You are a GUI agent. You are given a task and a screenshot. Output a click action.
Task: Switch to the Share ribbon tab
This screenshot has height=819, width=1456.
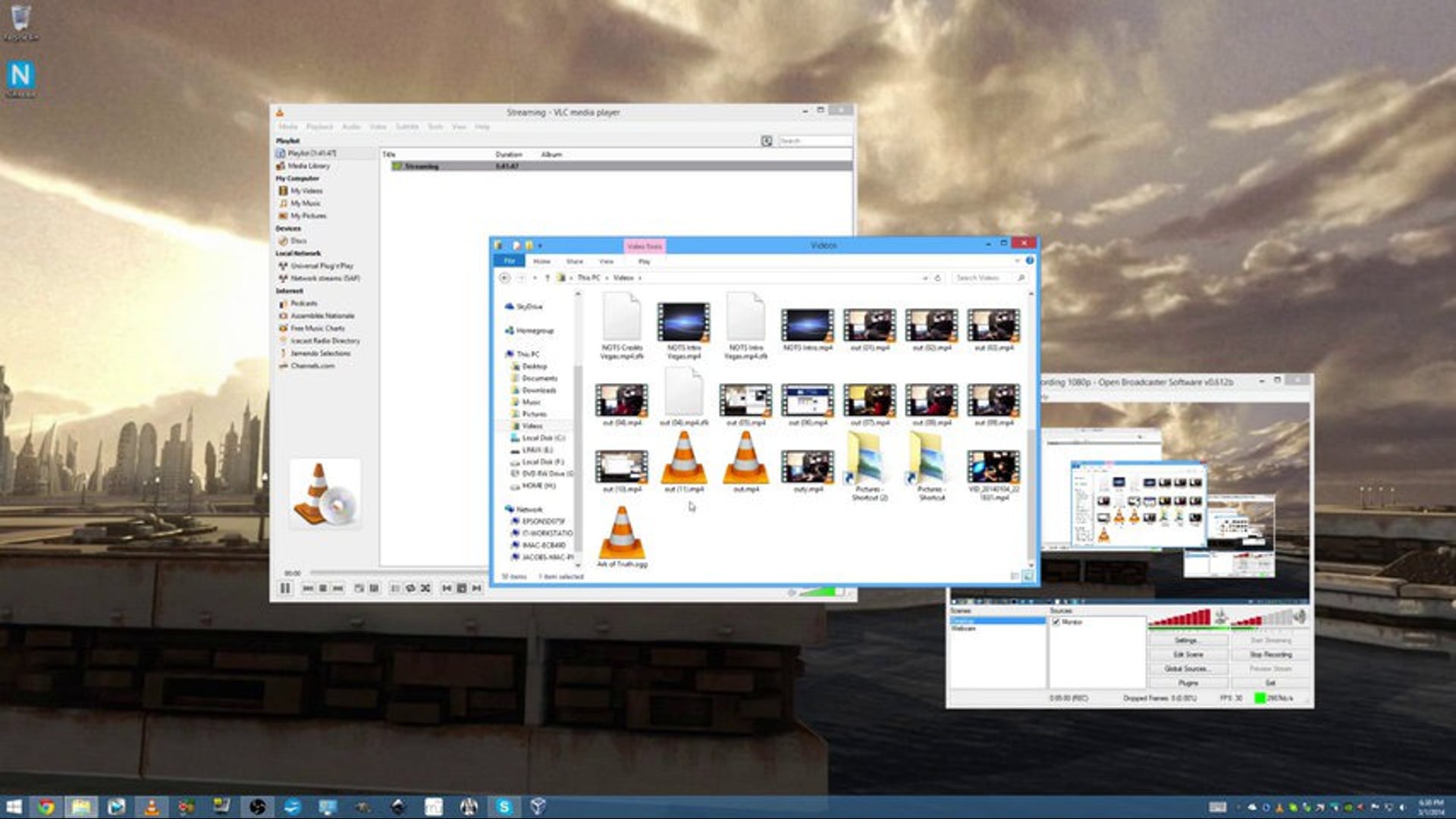[x=575, y=262]
